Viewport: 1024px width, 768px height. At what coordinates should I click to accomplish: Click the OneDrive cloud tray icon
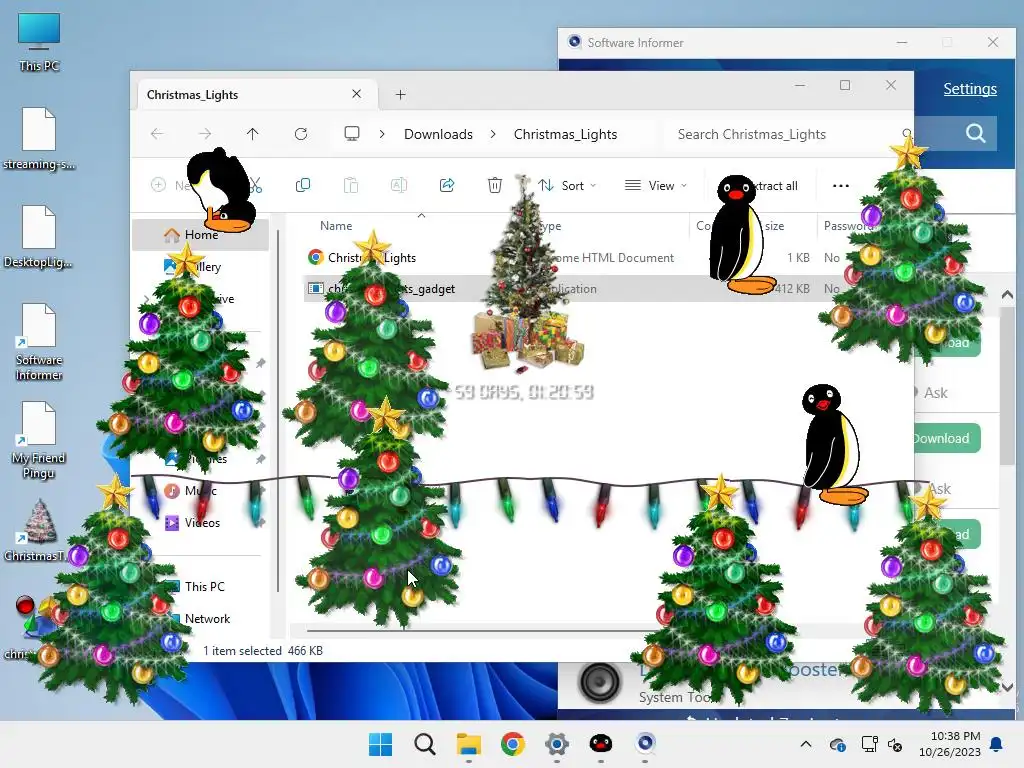[837, 744]
